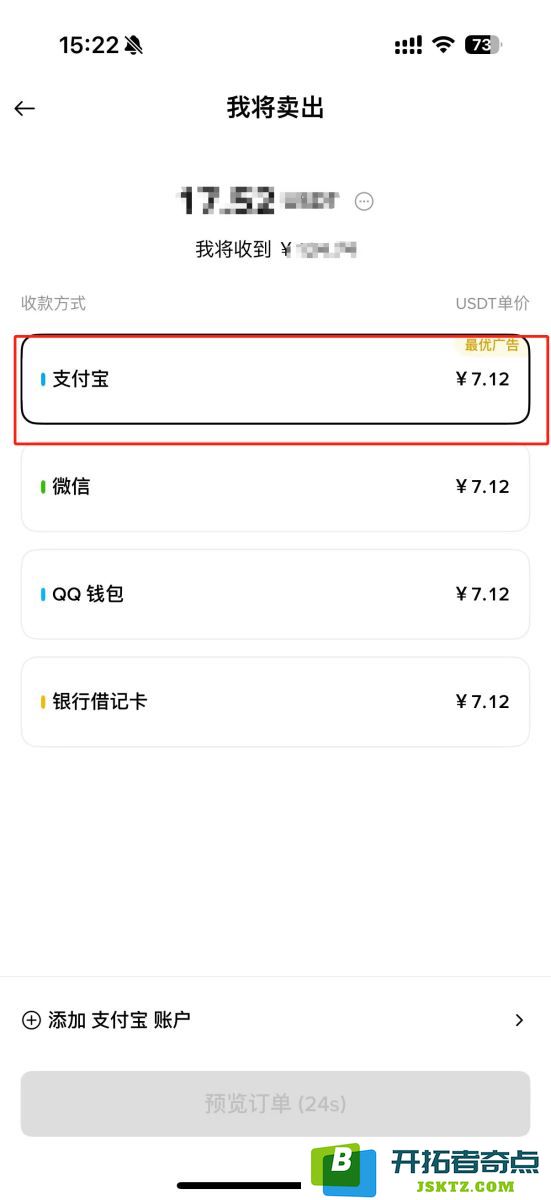Open the circled ellipsis next to amount
The height and width of the screenshot is (1200, 551).
click(364, 201)
